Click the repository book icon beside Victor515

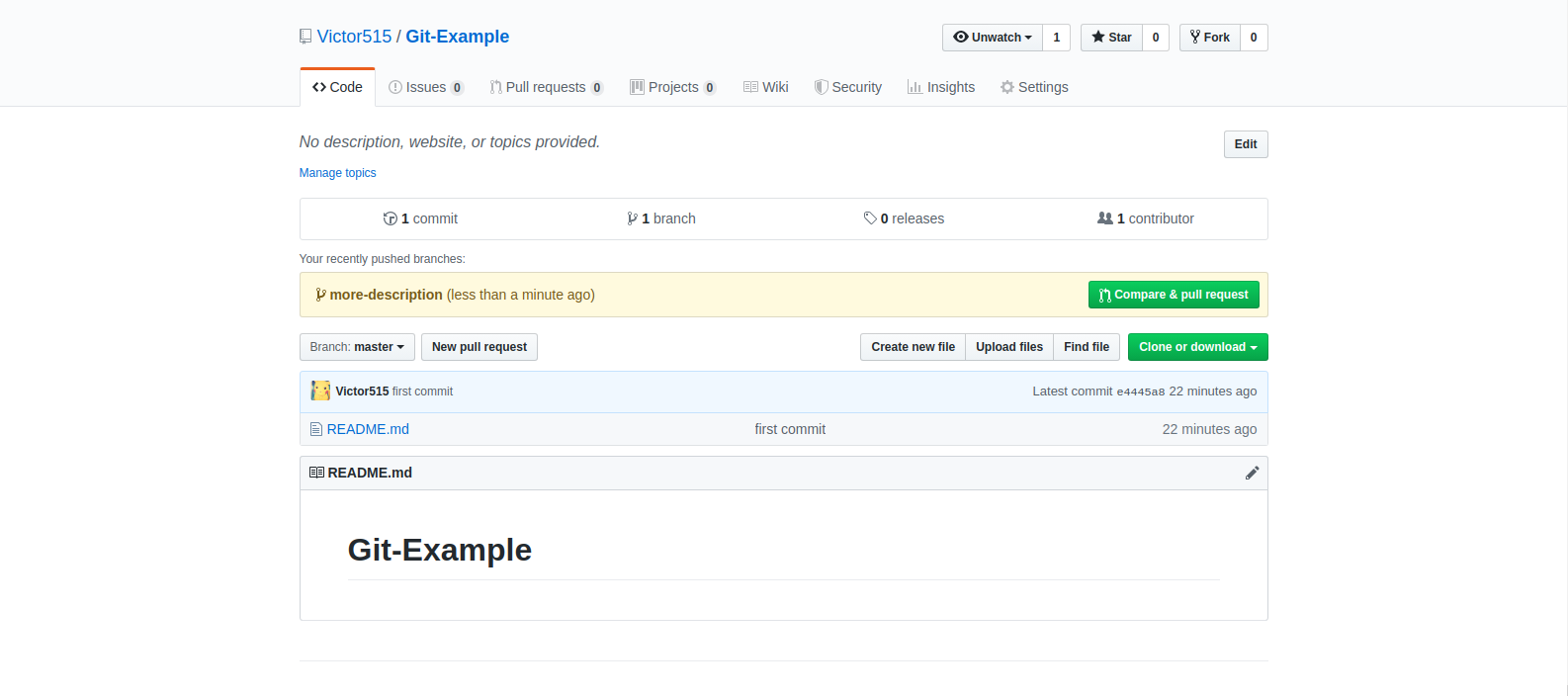point(305,37)
